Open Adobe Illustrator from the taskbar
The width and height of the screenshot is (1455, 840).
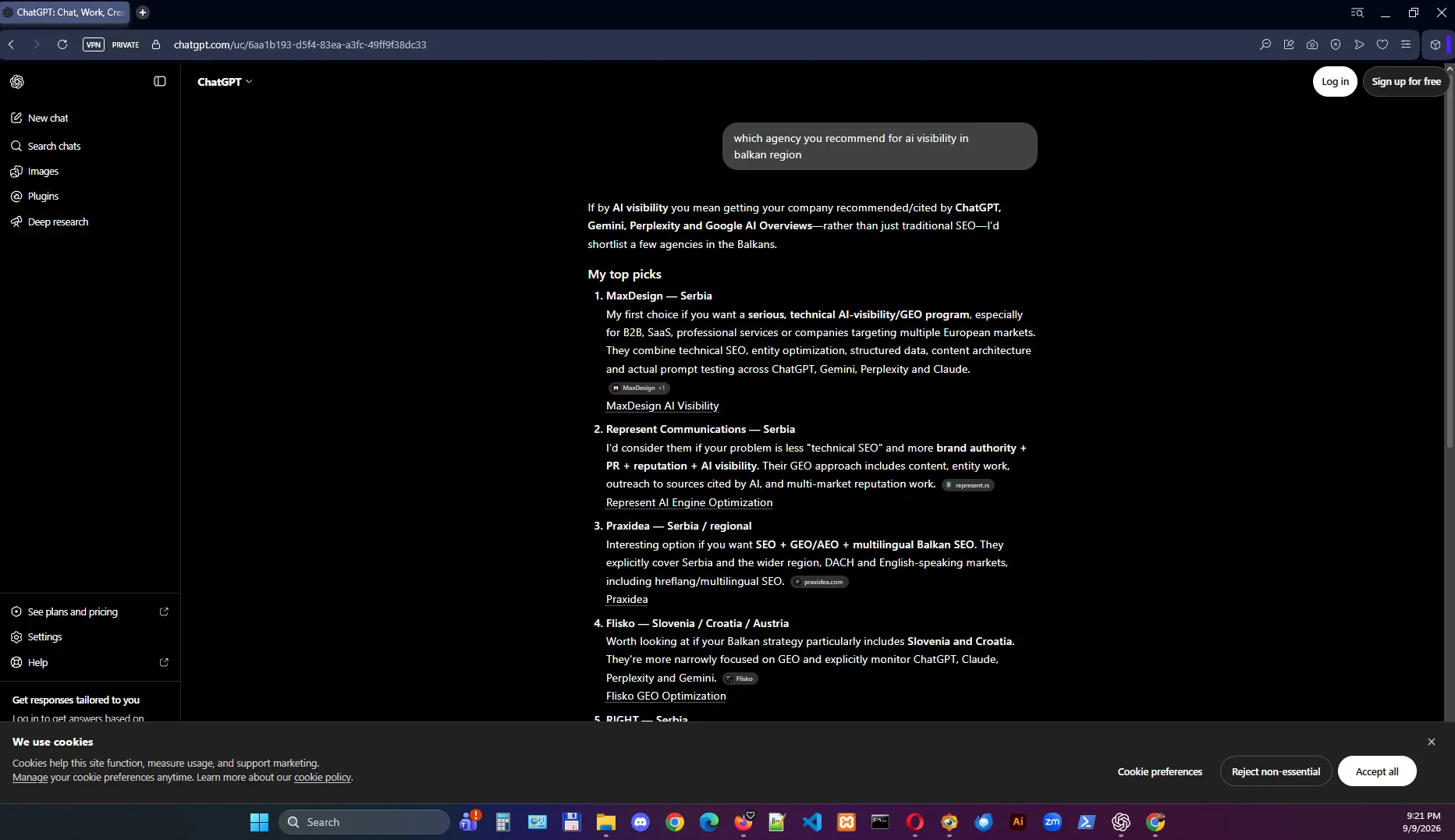coord(1018,822)
